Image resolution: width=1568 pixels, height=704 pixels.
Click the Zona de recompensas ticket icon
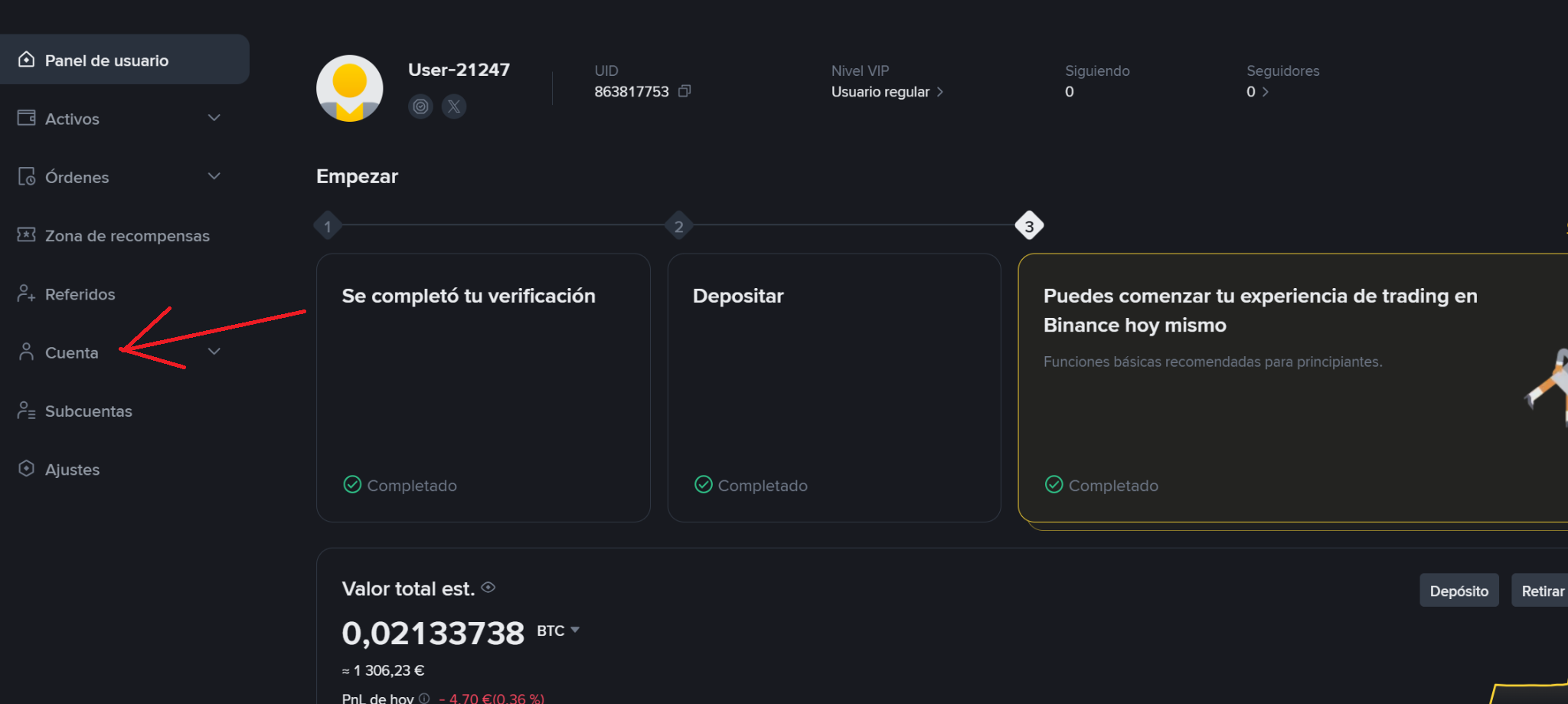(27, 234)
